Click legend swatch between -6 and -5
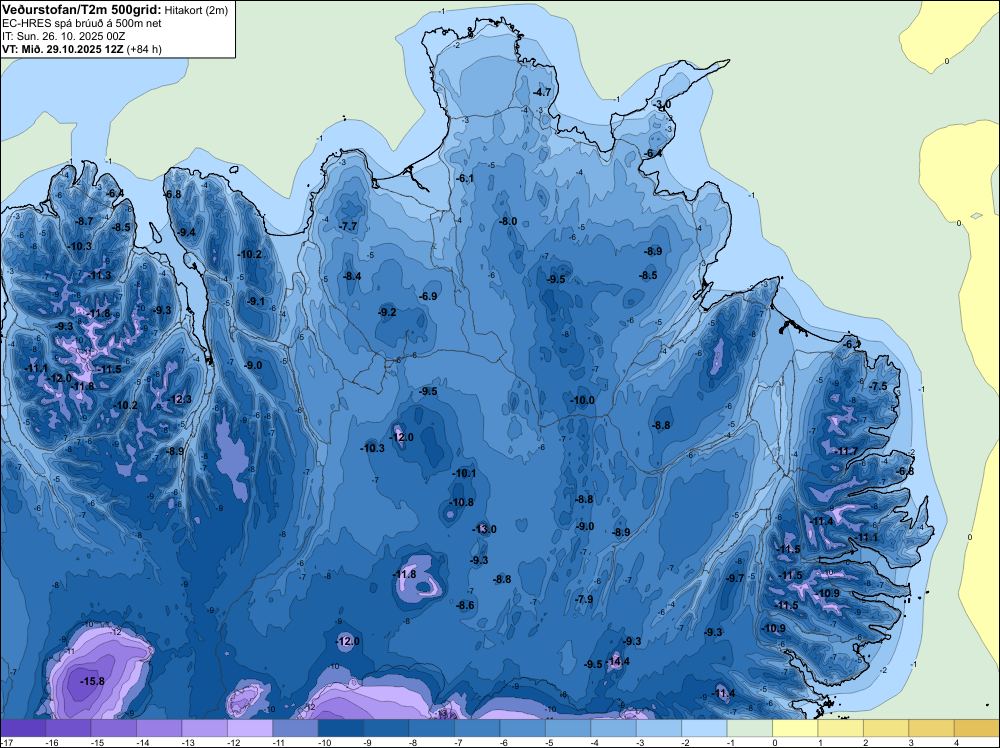This screenshot has width=1000, height=748. click(523, 728)
